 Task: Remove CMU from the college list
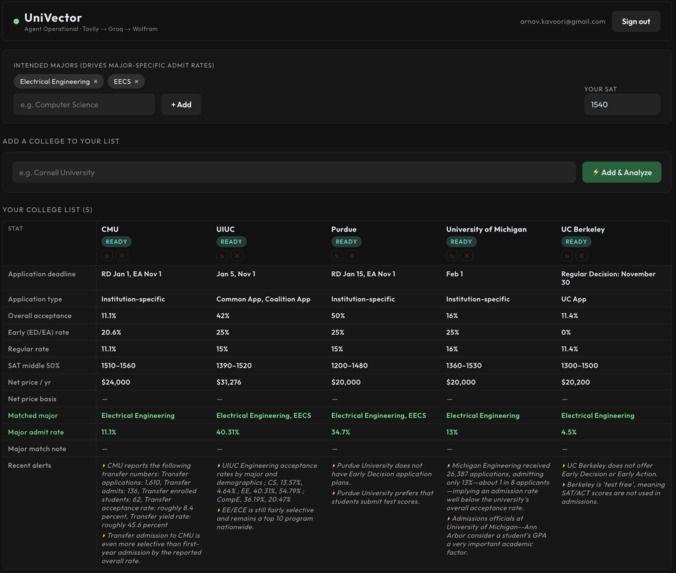point(122,256)
